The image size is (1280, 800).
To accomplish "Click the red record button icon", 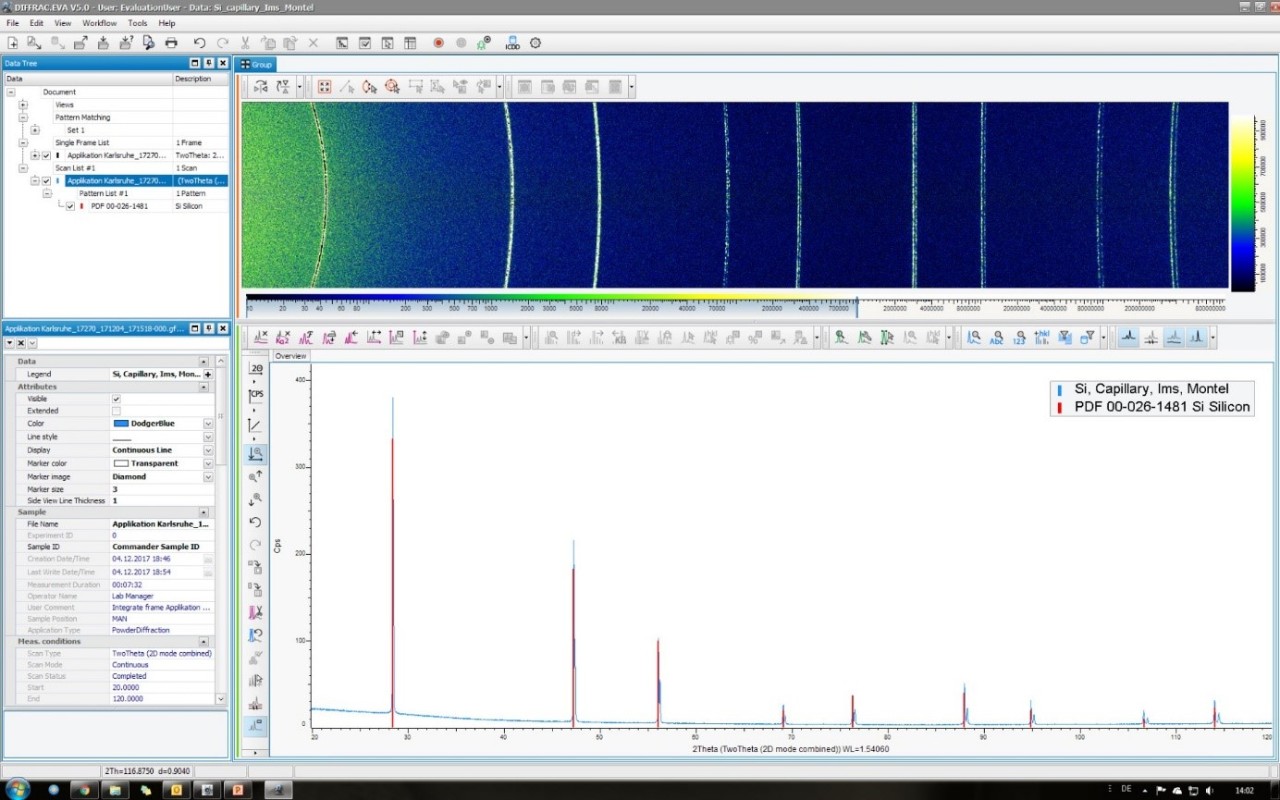I will pyautogui.click(x=438, y=43).
